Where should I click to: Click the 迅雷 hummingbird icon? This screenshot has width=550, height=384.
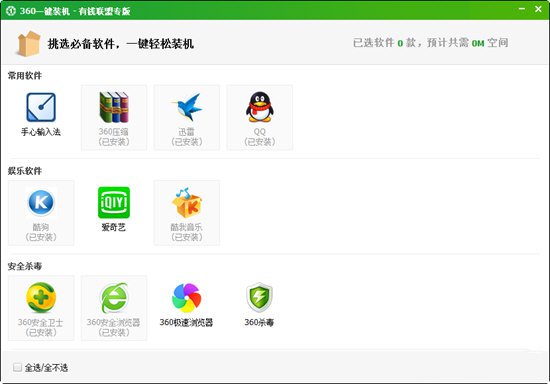pyautogui.click(x=187, y=107)
